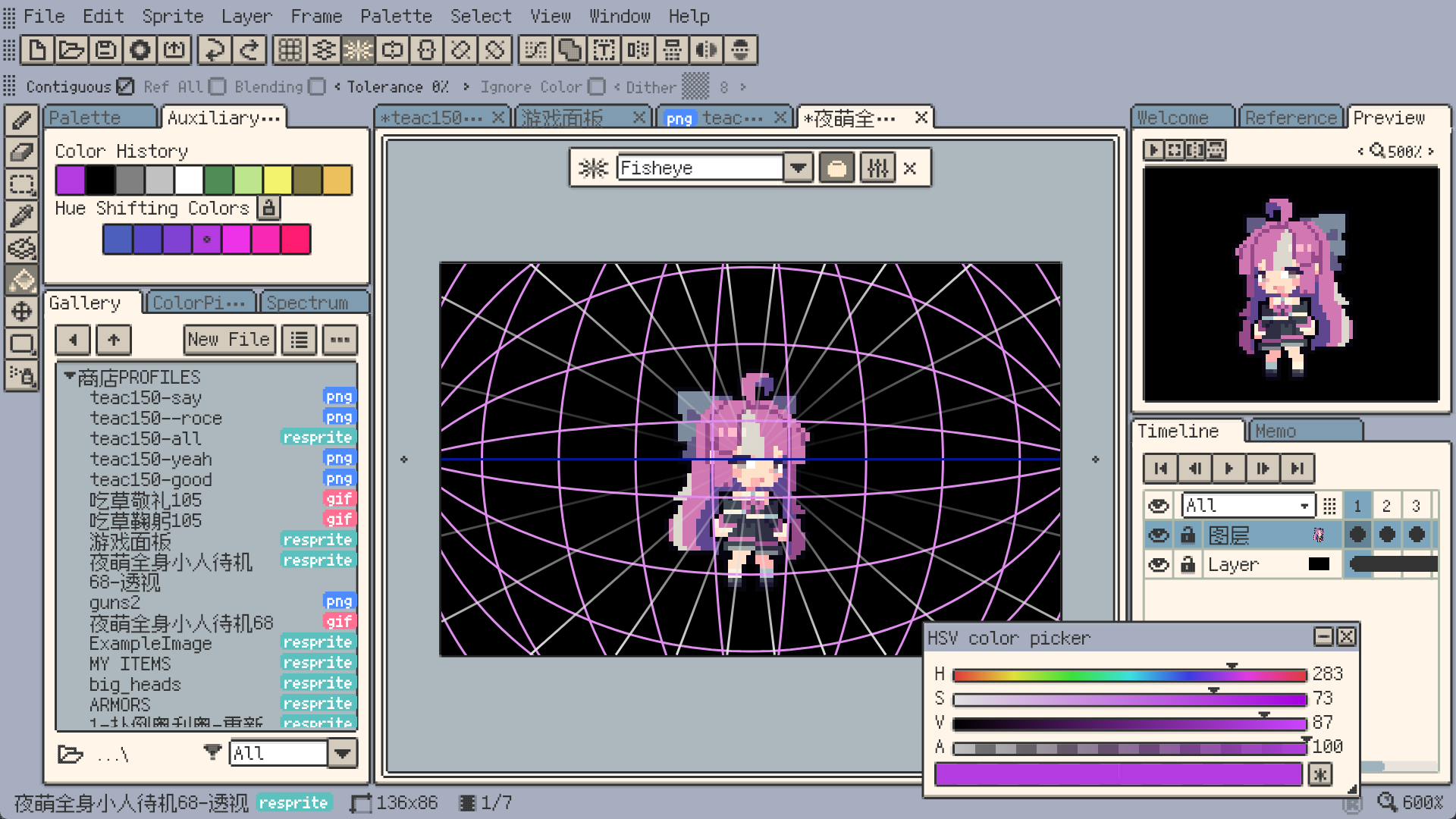This screenshot has height=819, width=1456.
Task: Open the toolbar settings gear
Action: point(140,50)
